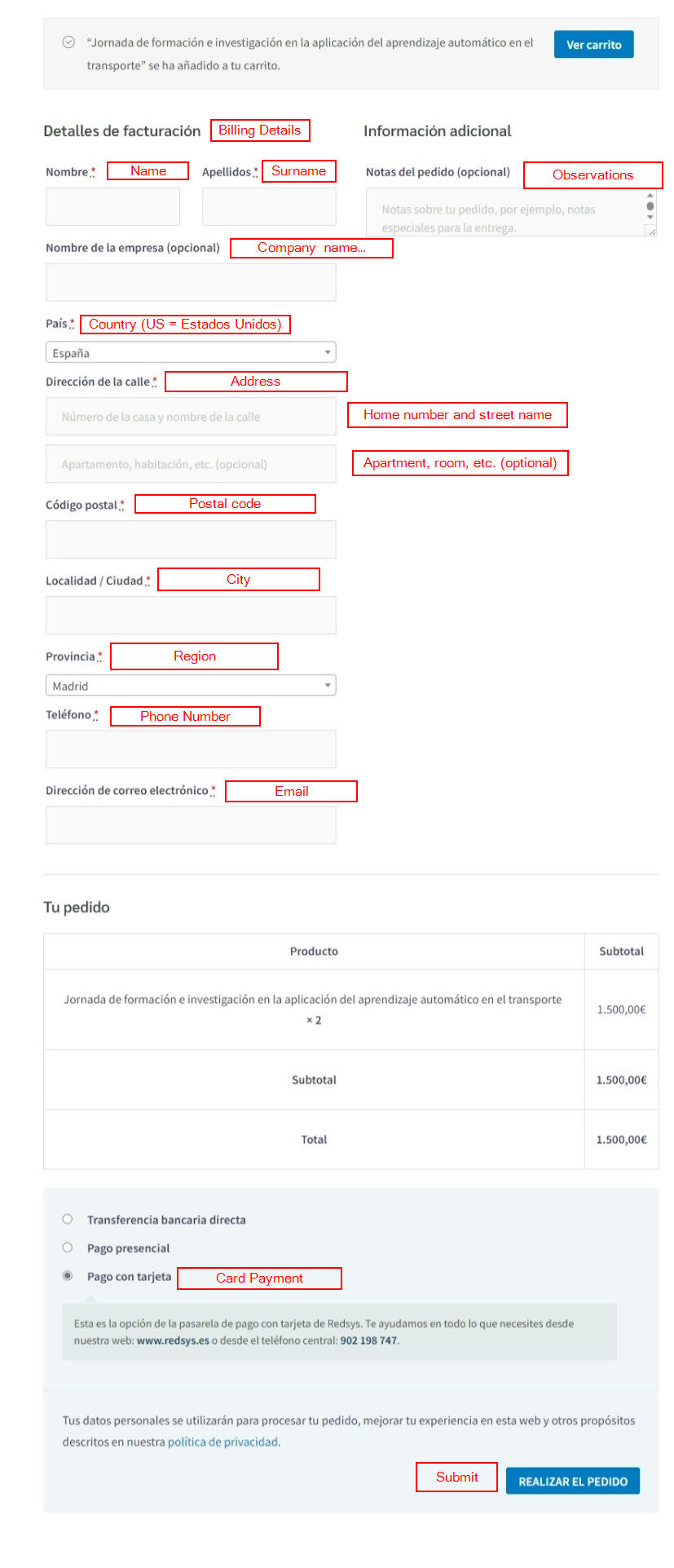
Task: Expand the Provincia dropdown showing Madrid
Action: 191,686
